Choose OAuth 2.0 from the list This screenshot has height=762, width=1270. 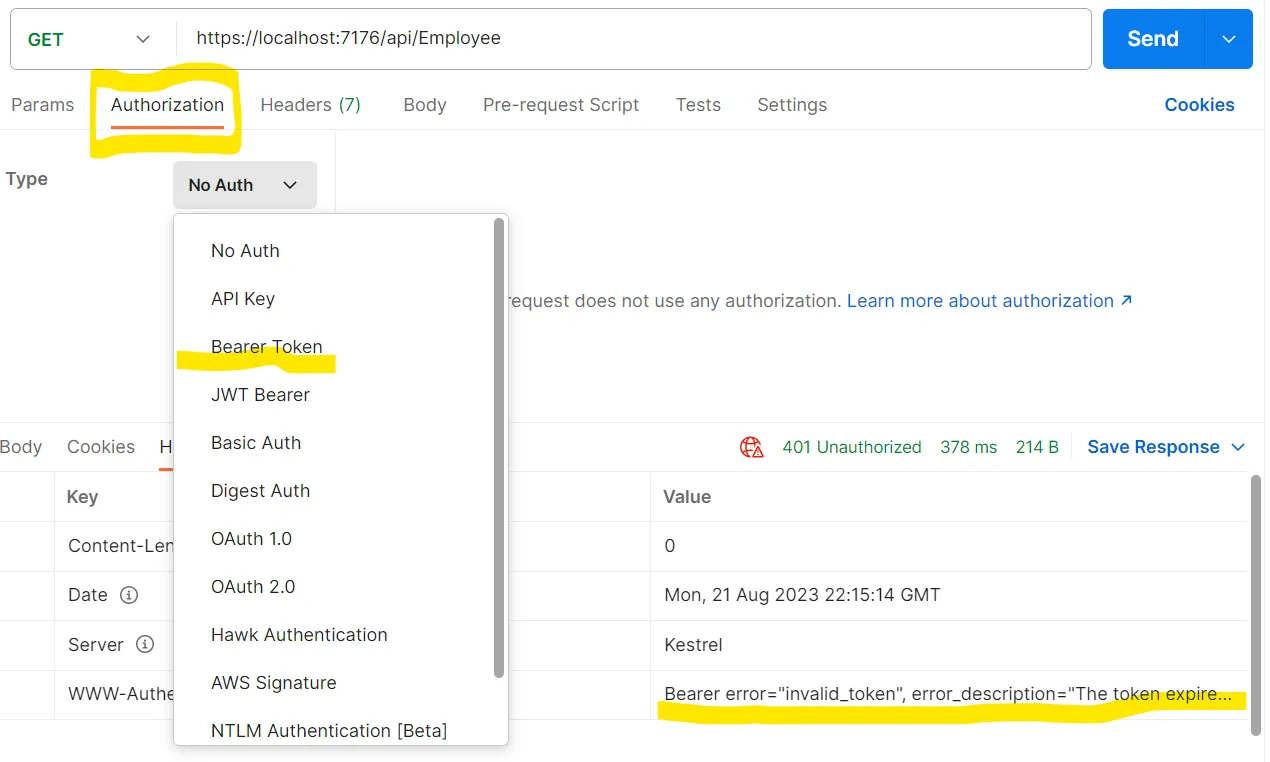click(253, 587)
